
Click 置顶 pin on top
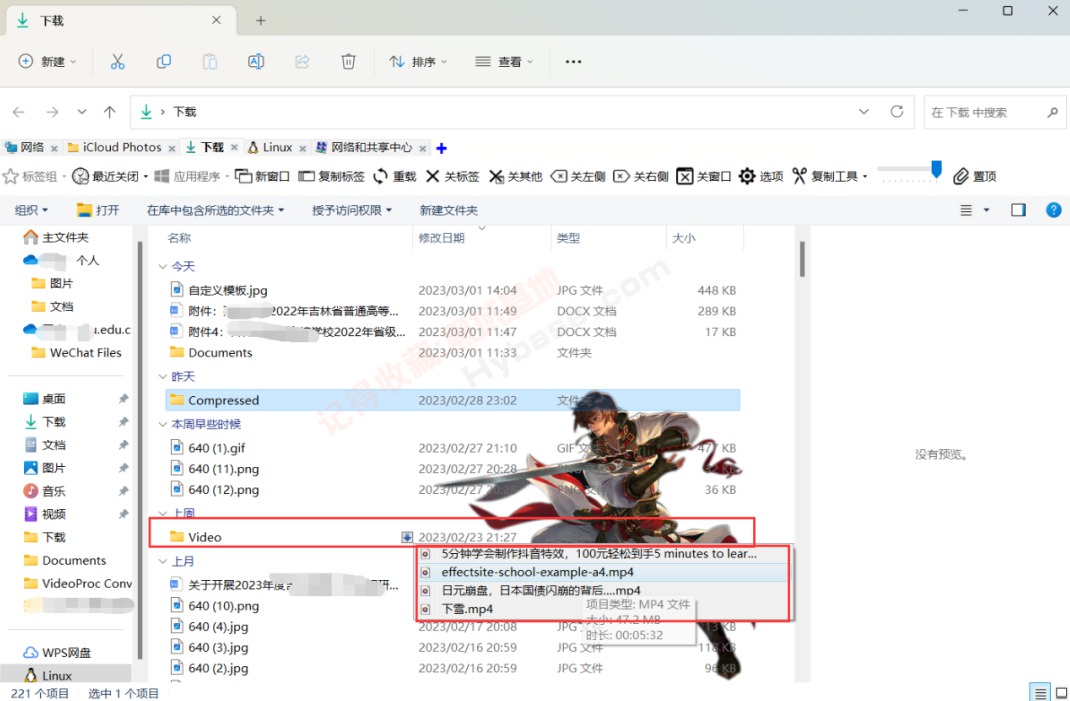[x=974, y=176]
